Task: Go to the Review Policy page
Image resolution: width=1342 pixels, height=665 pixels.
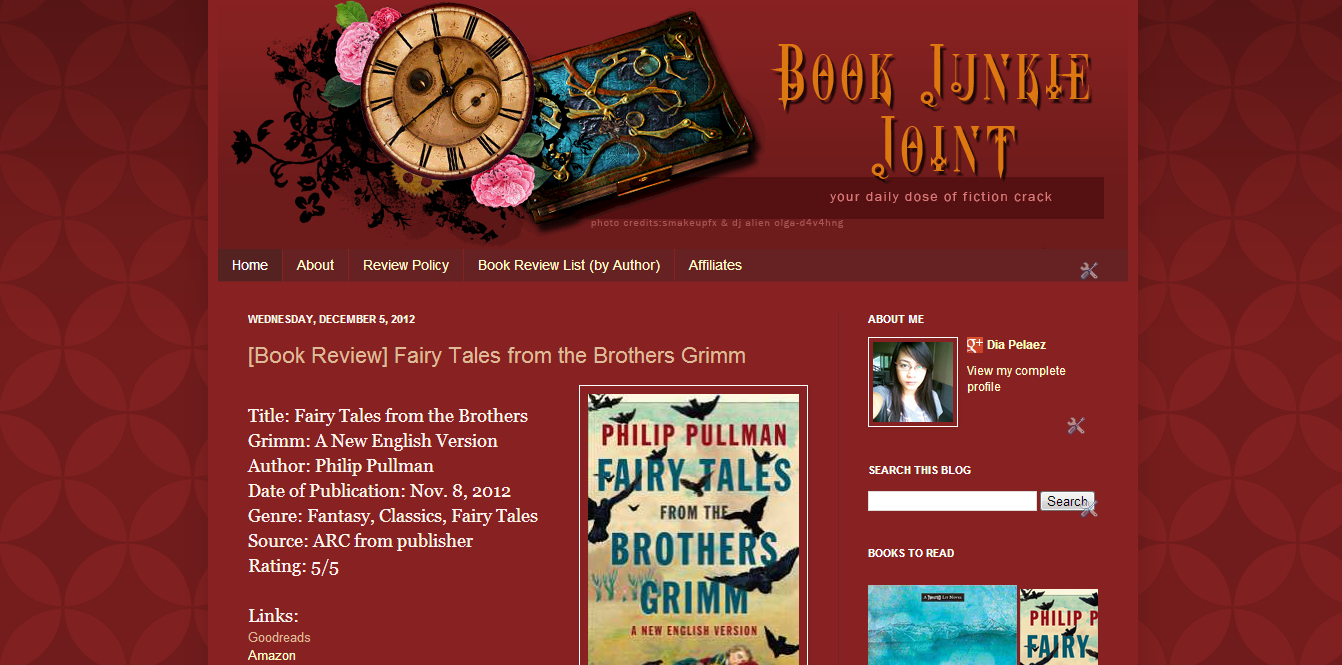Action: tap(406, 265)
